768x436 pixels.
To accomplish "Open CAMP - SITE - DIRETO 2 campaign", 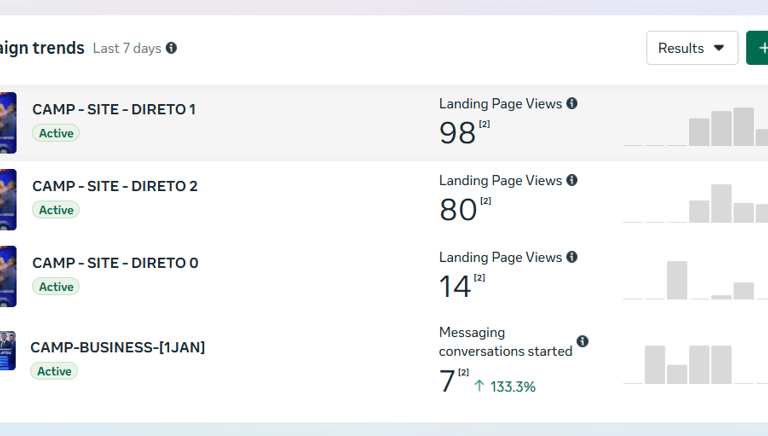I will pyautogui.click(x=115, y=186).
